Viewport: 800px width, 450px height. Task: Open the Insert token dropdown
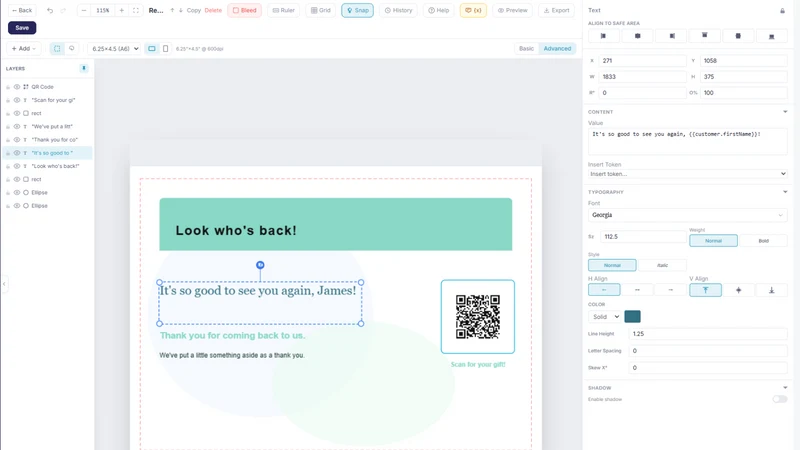coord(687,174)
